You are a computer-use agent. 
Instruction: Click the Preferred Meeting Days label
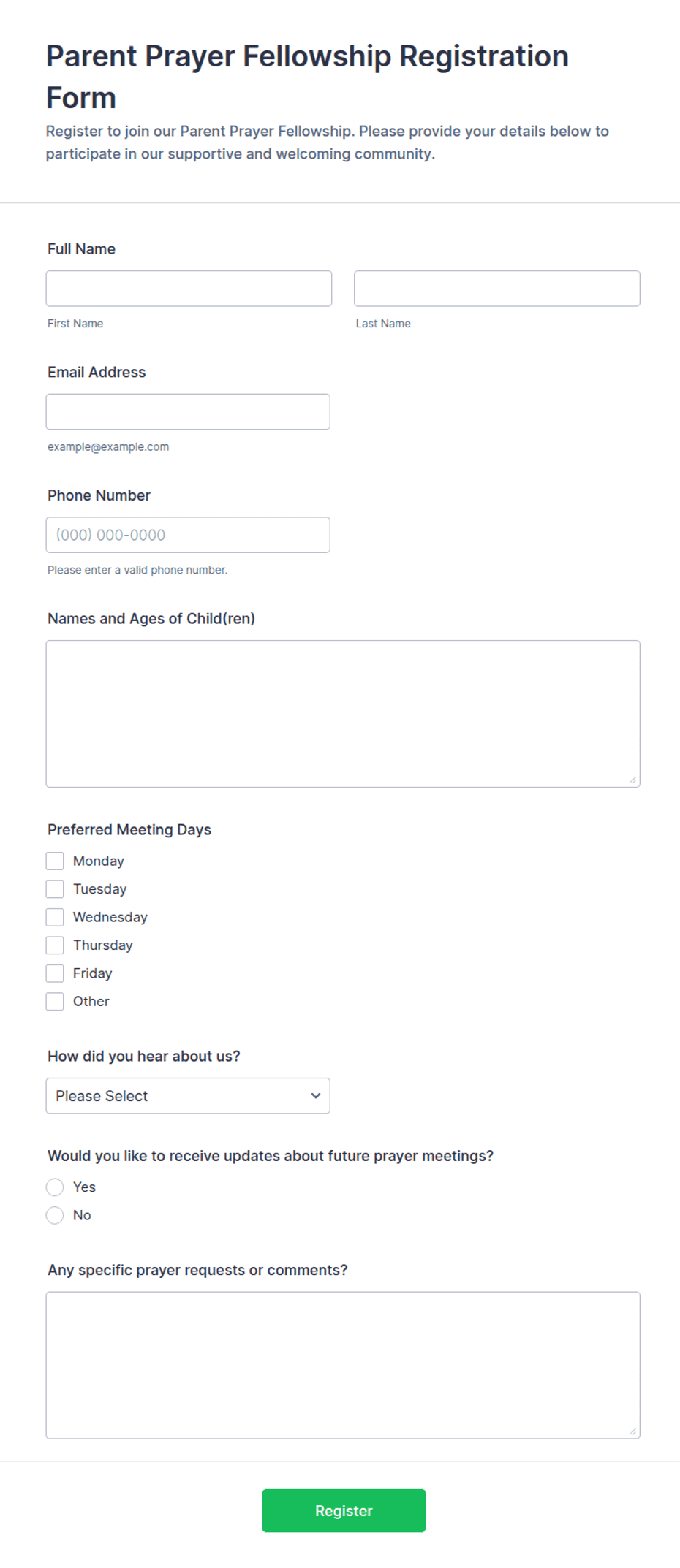129,830
